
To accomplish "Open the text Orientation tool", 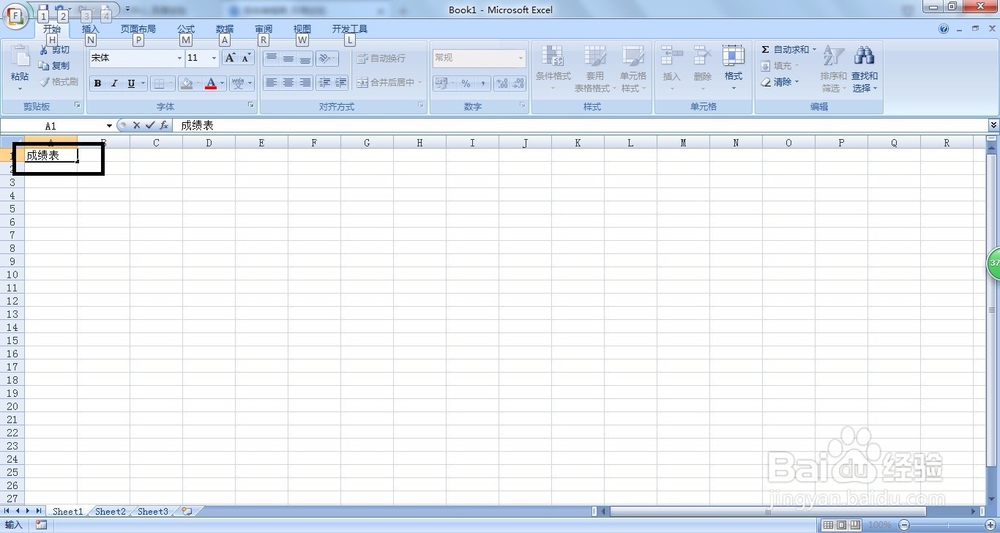I will click(327, 59).
